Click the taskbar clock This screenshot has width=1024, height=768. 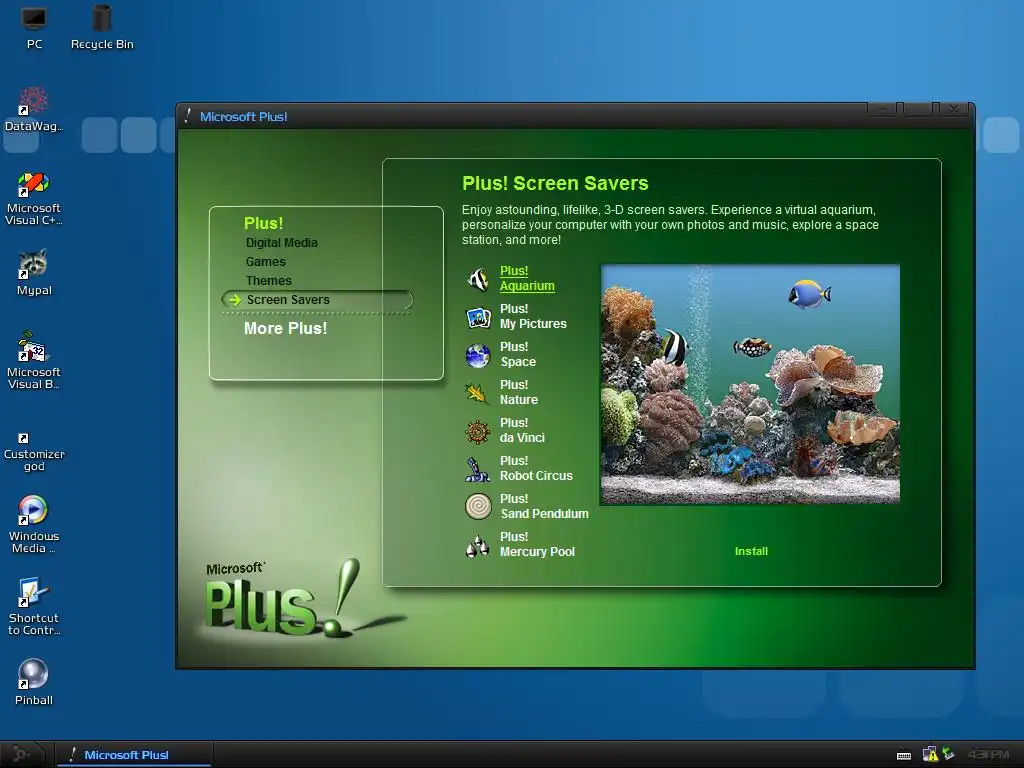coord(988,754)
